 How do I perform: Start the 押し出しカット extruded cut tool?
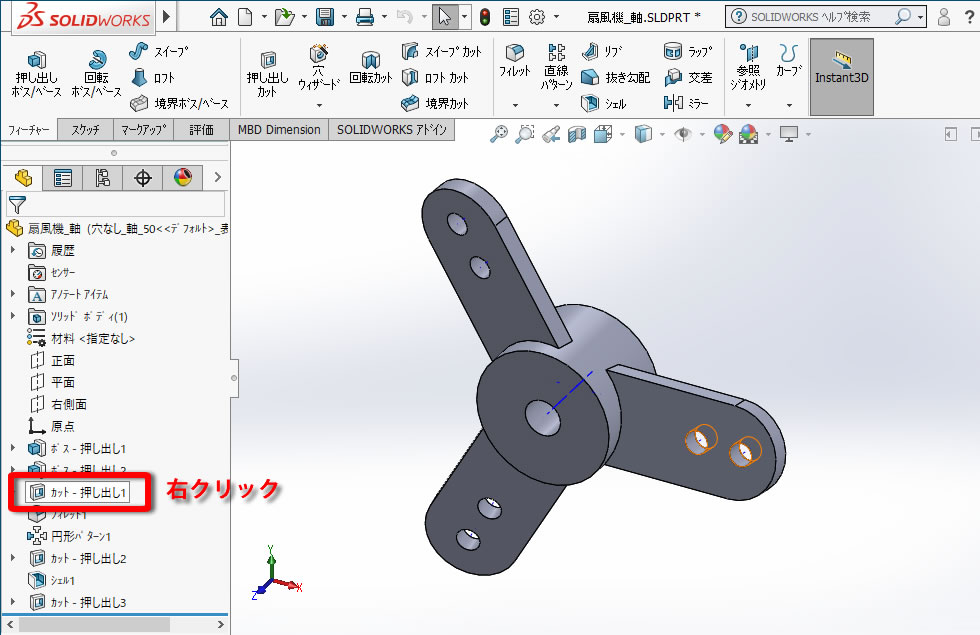(267, 74)
